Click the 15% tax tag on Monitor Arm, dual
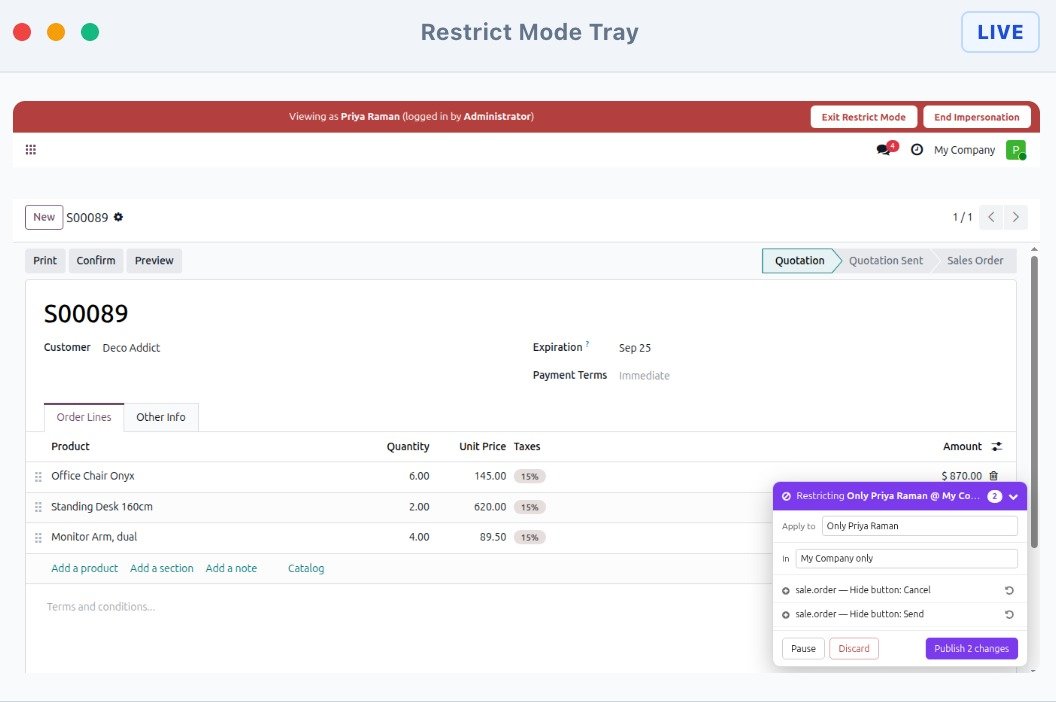1056x702 pixels. [529, 538]
